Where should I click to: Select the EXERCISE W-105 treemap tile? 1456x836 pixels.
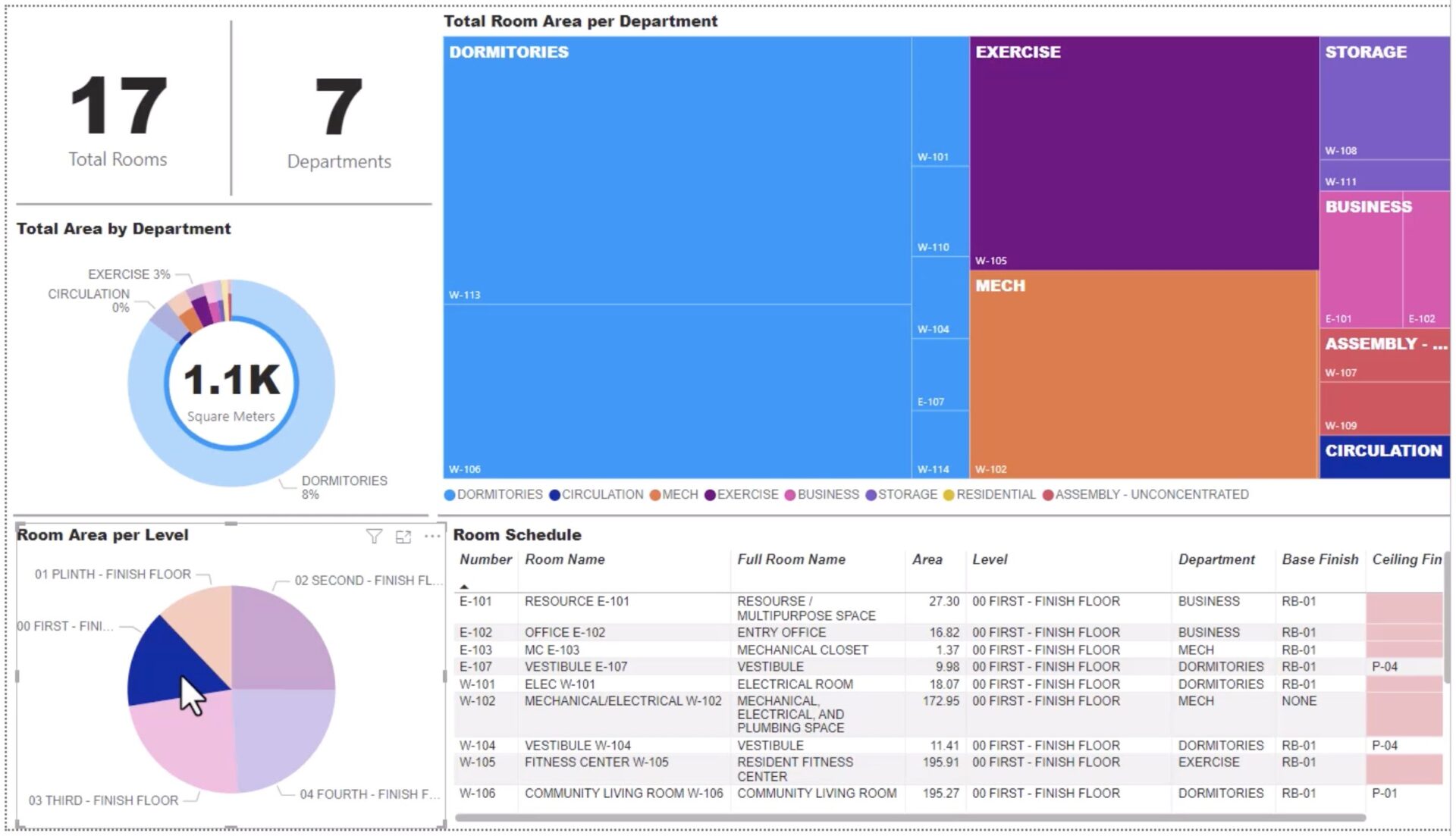tap(1144, 152)
